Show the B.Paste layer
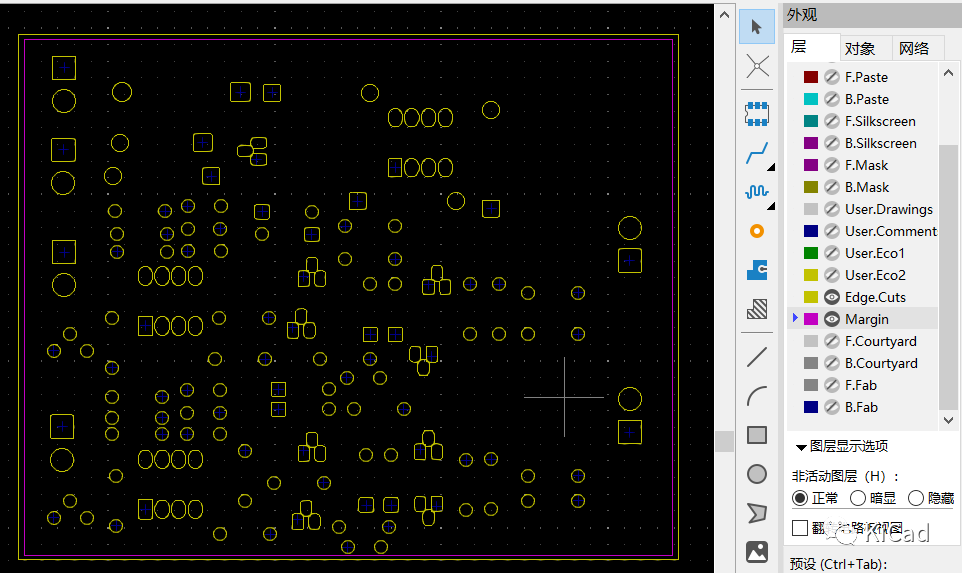The width and height of the screenshot is (962, 573). pos(832,99)
